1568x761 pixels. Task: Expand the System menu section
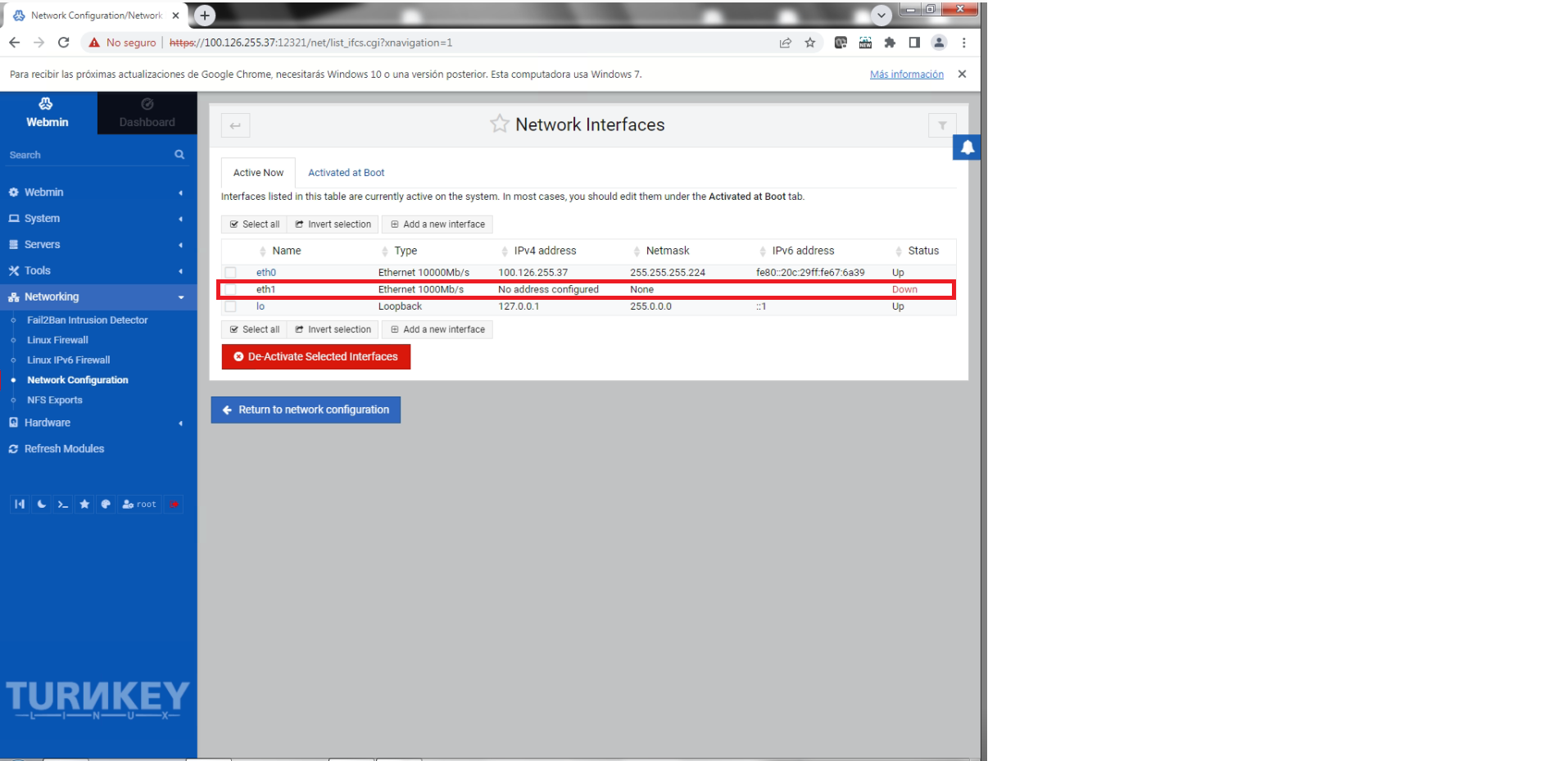42,219
